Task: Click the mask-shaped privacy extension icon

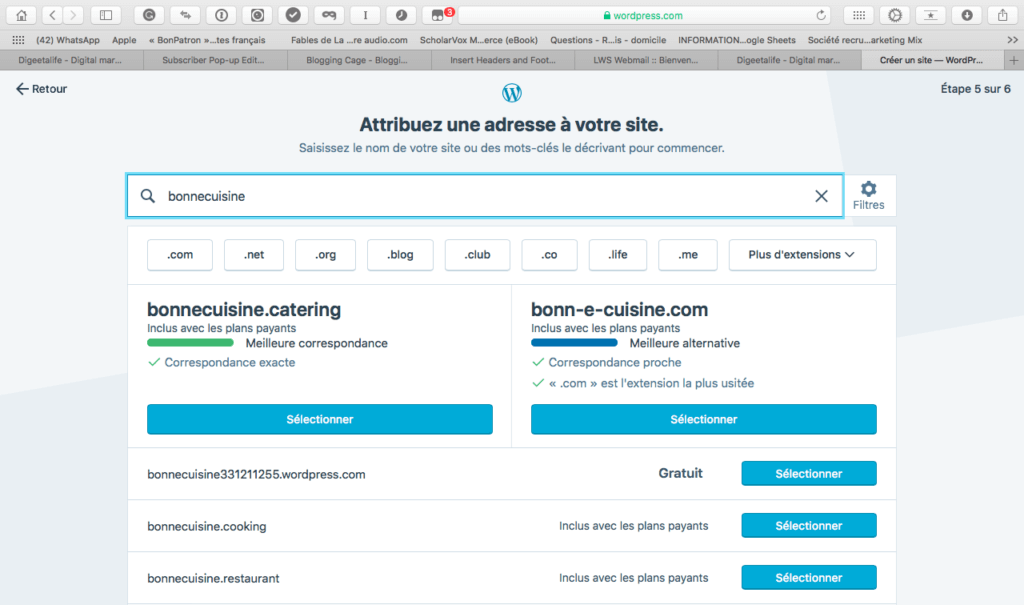Action: point(329,15)
